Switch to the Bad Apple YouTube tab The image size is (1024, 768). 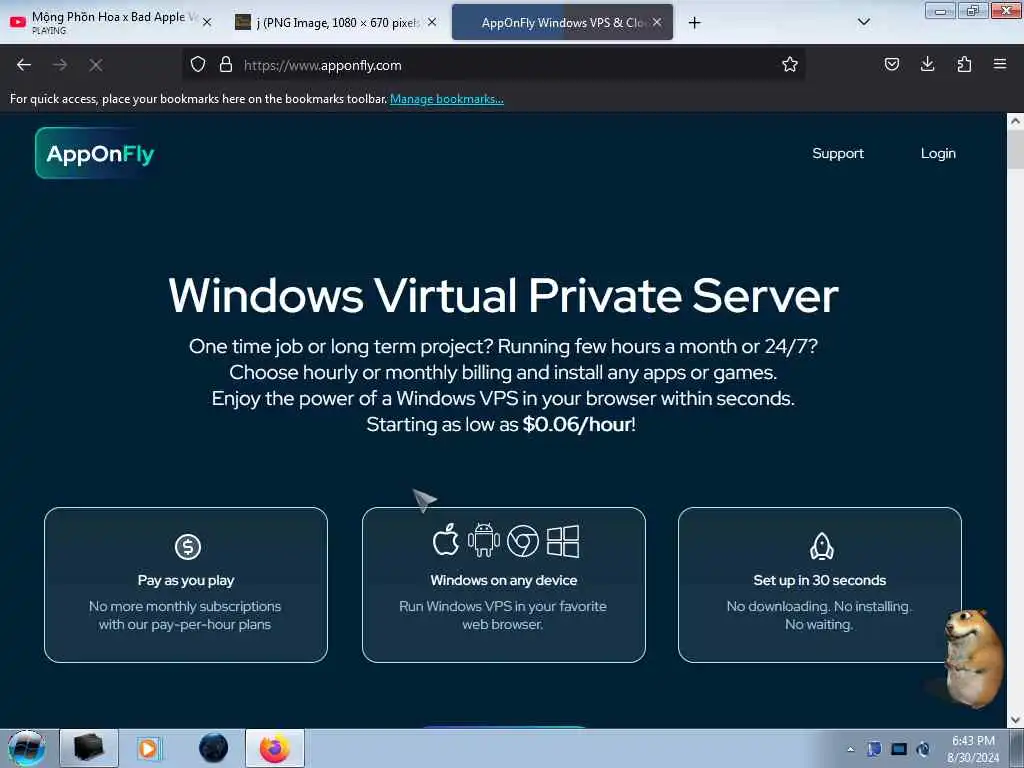click(111, 22)
